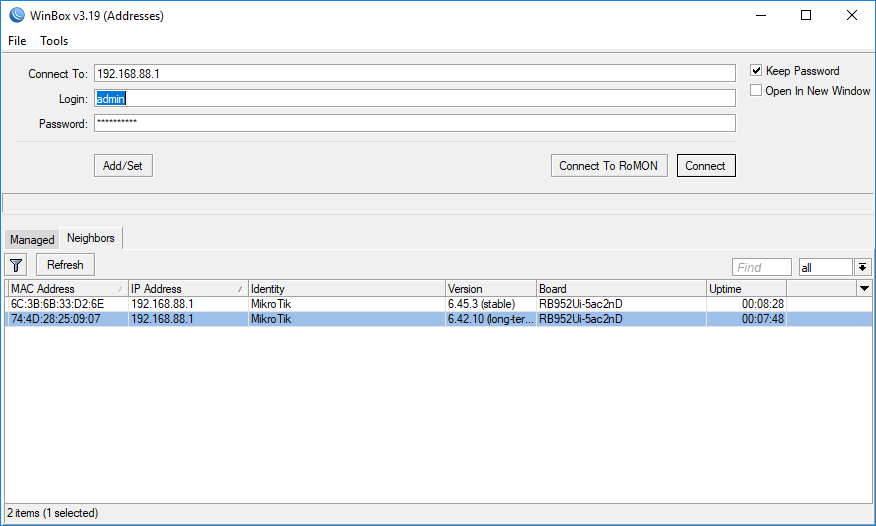The width and height of the screenshot is (876, 526).
Task: Refresh the neighbors list
Action: pyautogui.click(x=65, y=265)
